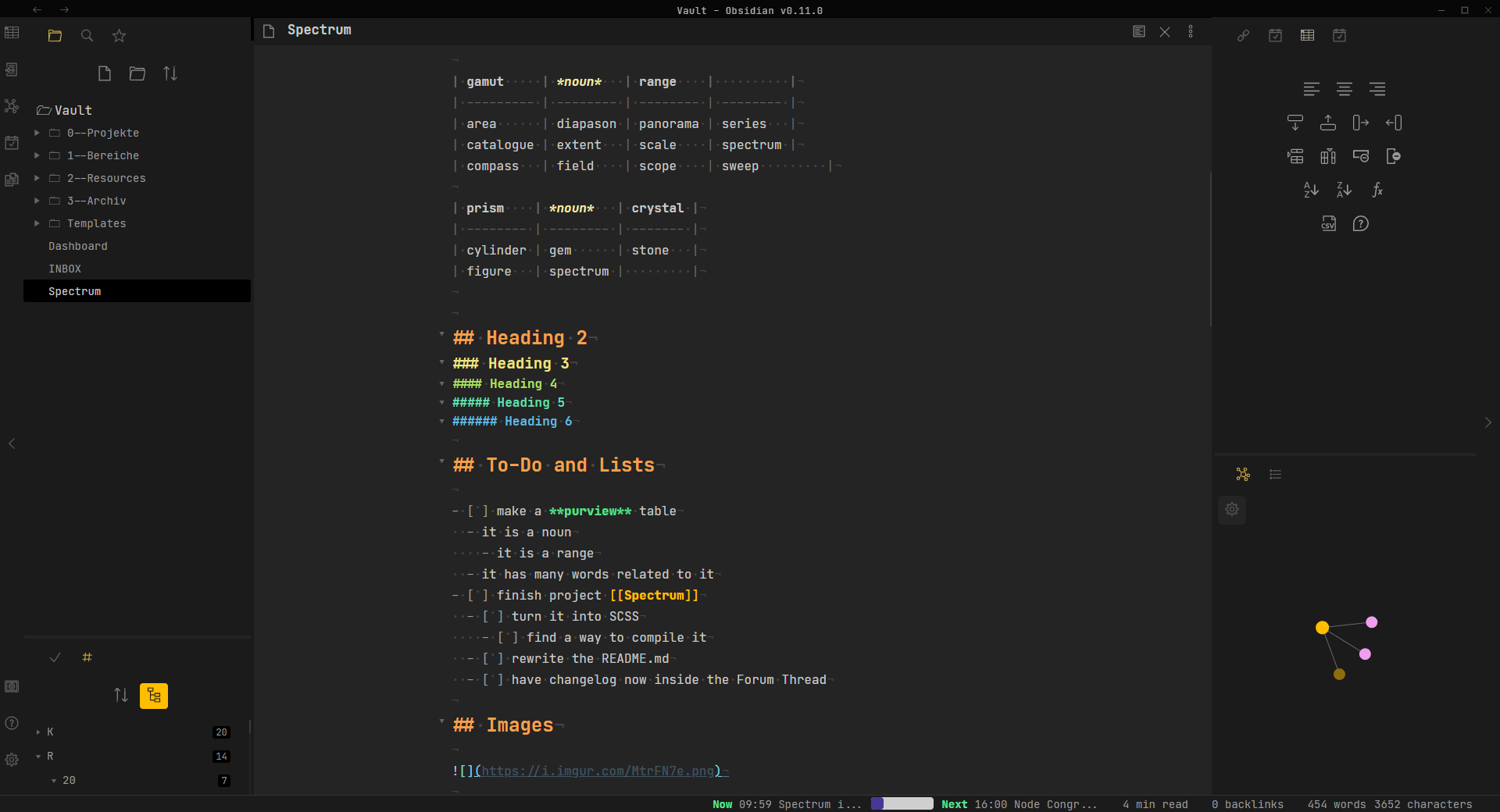Click the quick switcher ribbon icon
Image resolution: width=1500 pixels, height=812 pixels.
click(12, 69)
